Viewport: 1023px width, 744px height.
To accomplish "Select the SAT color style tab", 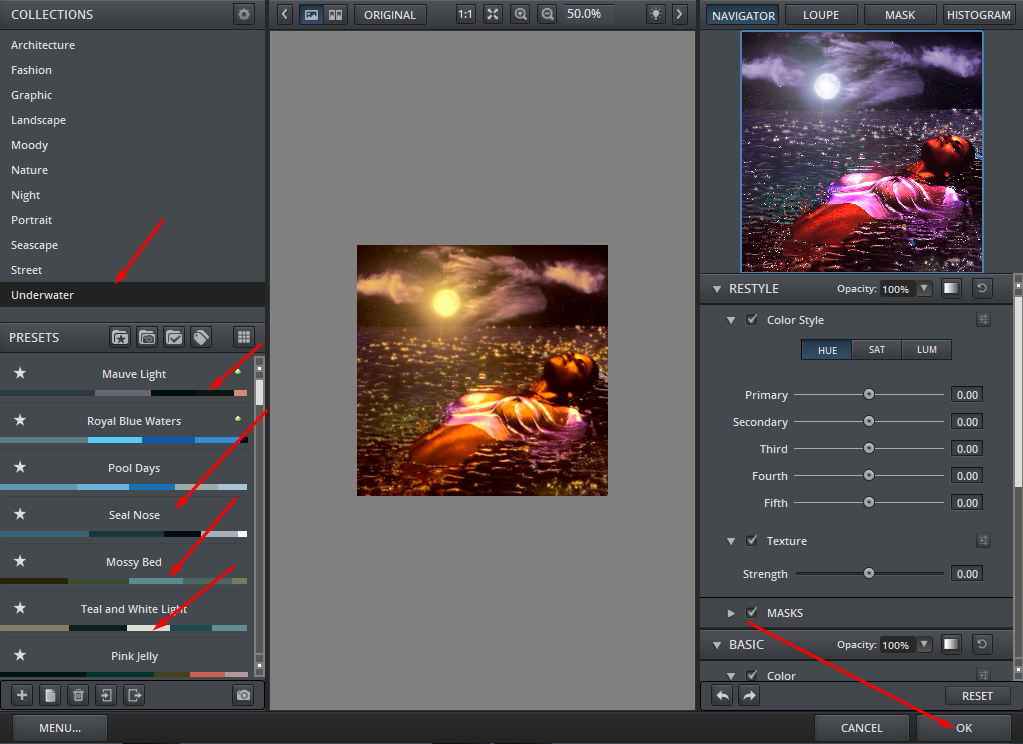I will click(x=877, y=350).
